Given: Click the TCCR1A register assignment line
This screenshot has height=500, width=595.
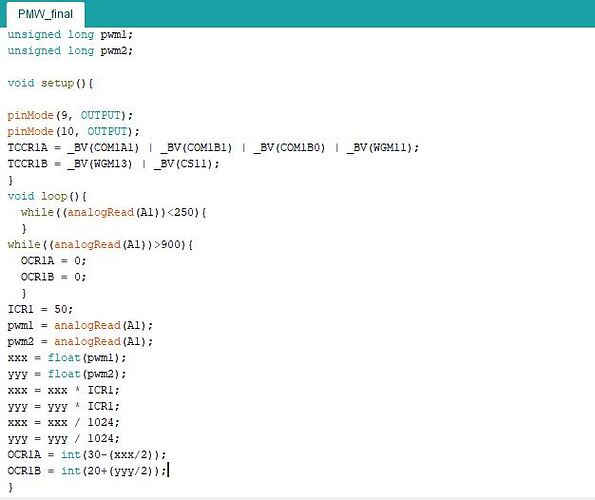Looking at the screenshot, I should tap(213, 148).
